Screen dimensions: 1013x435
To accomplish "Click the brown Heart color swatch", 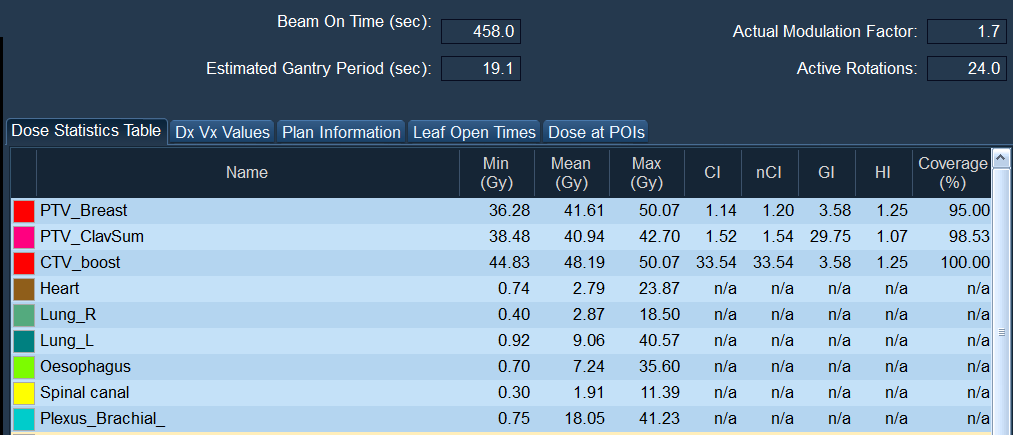I will [x=23, y=289].
